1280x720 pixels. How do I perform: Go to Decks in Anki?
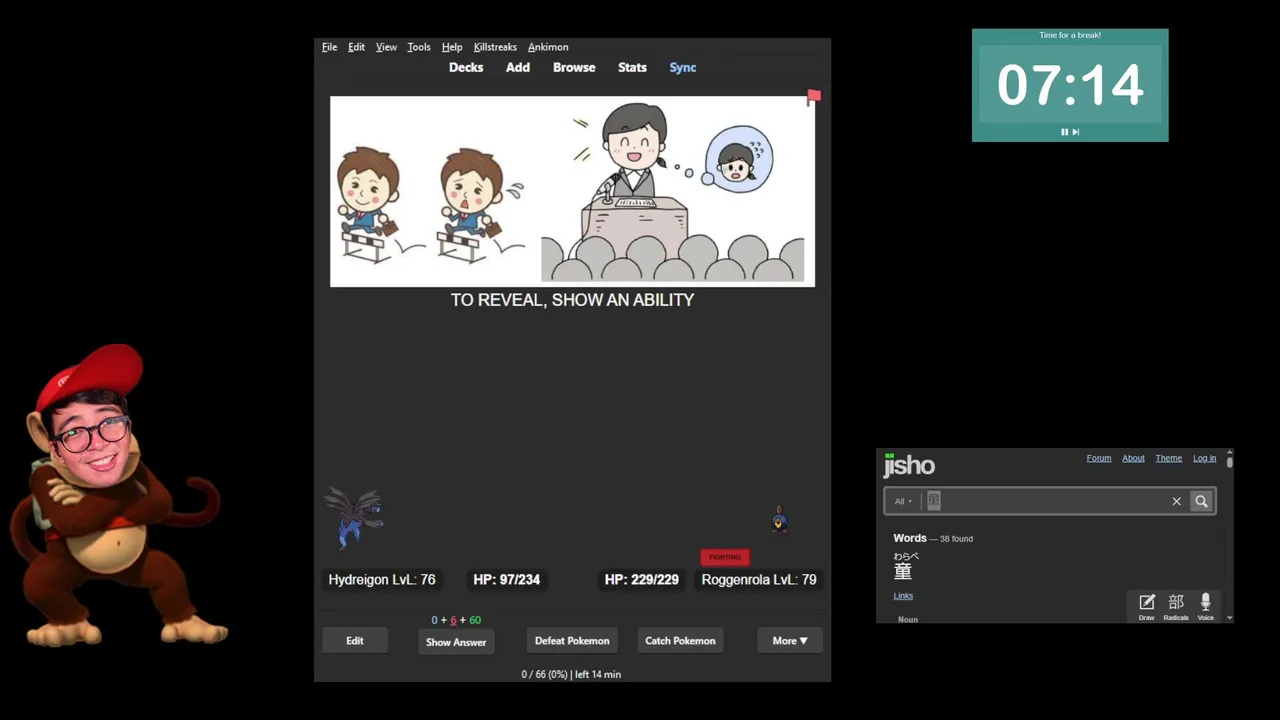point(466,67)
